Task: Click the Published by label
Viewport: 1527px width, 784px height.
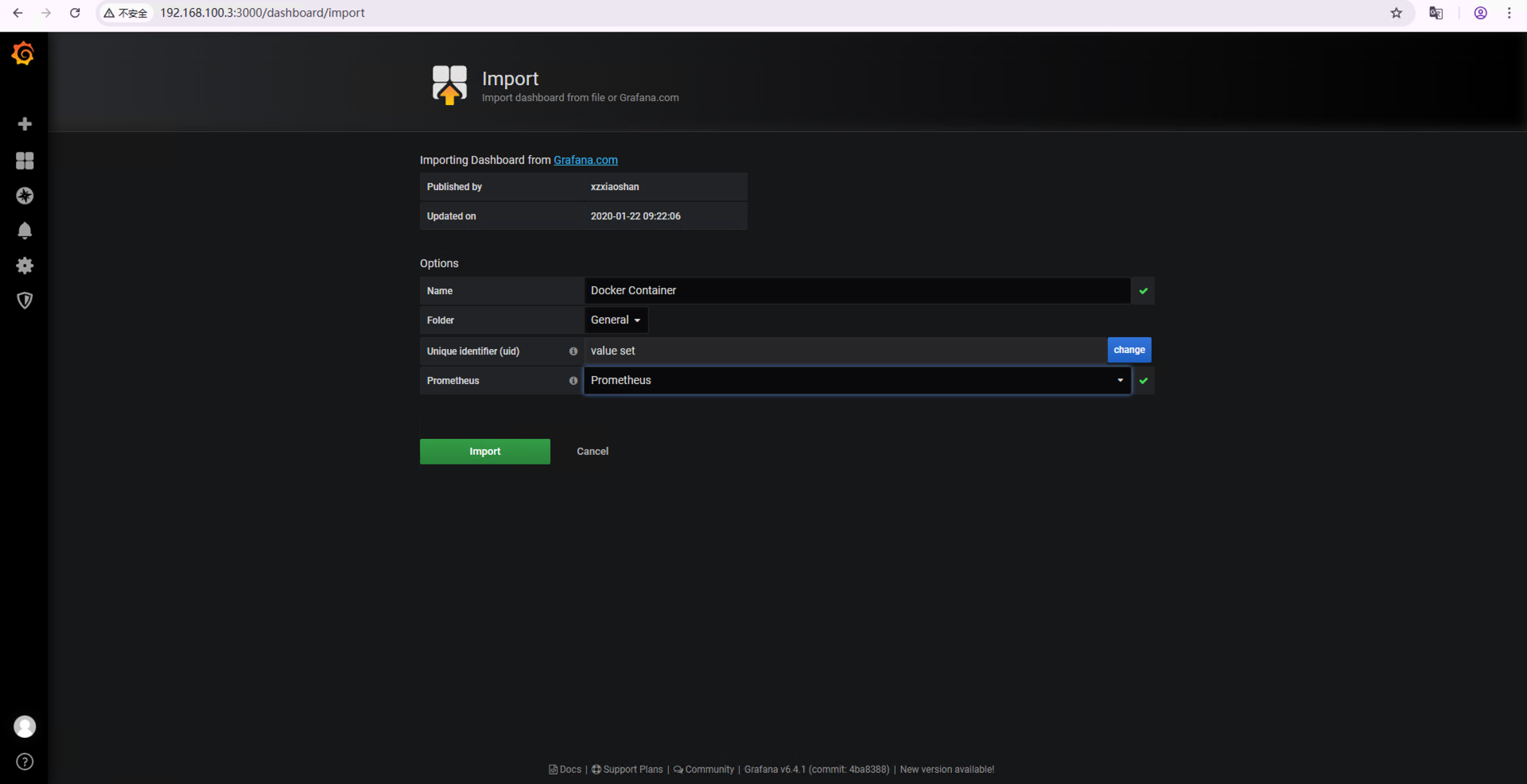Action: pyautogui.click(x=454, y=187)
